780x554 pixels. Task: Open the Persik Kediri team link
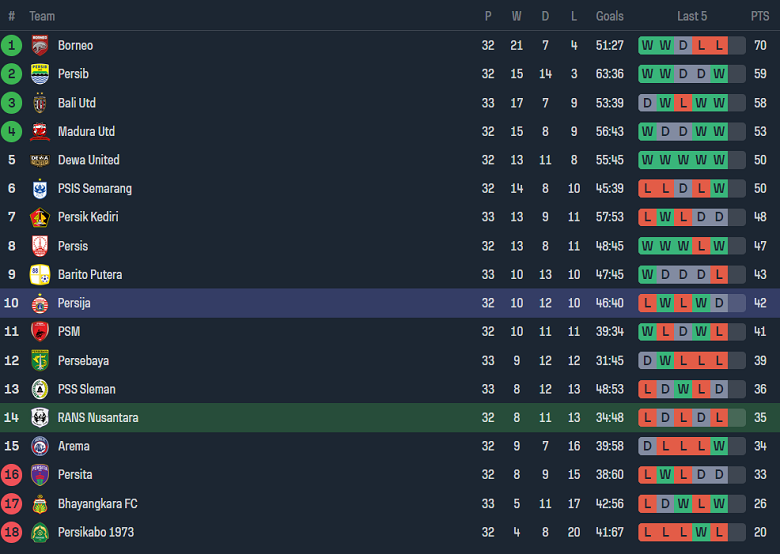click(88, 217)
